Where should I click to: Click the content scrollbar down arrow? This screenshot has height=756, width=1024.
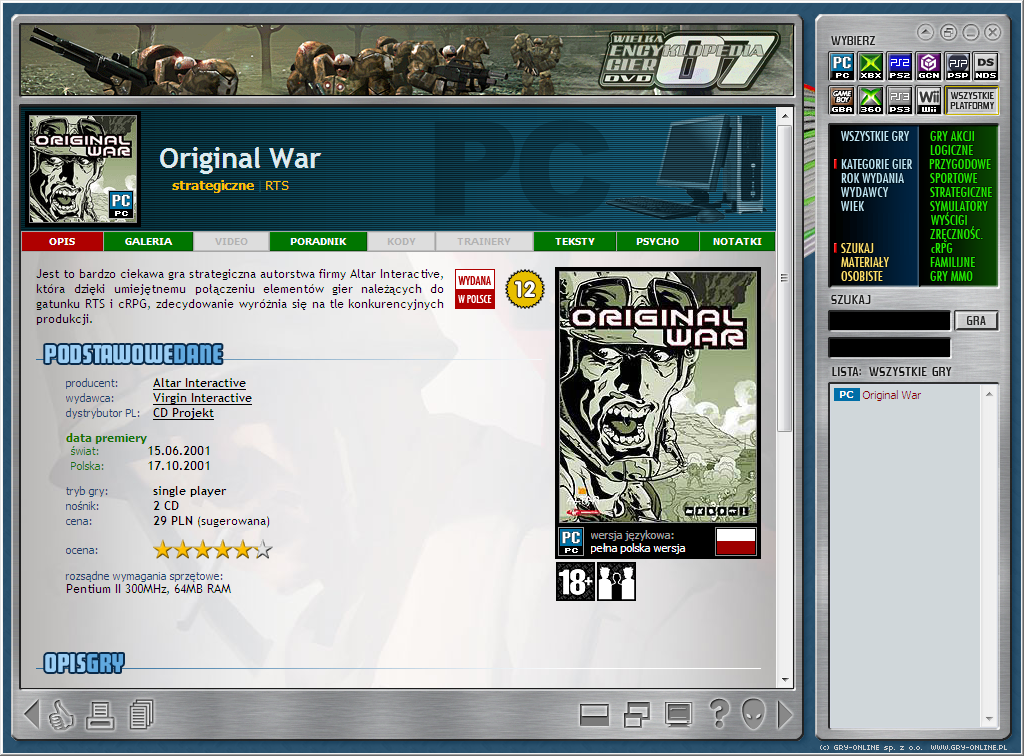click(x=785, y=680)
